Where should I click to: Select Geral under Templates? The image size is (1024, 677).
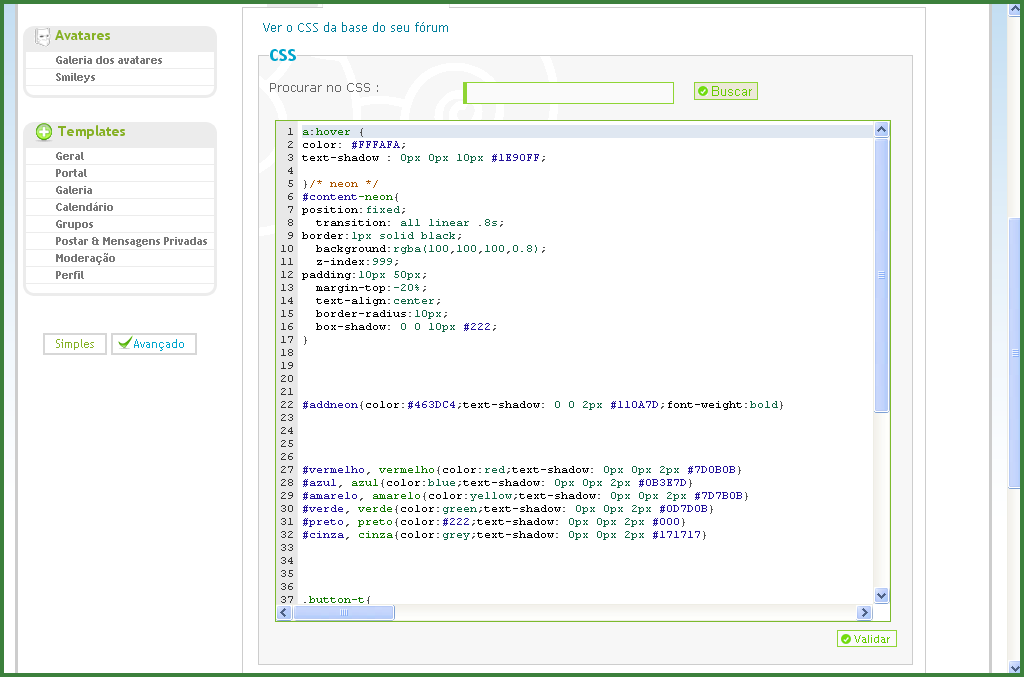click(x=69, y=156)
